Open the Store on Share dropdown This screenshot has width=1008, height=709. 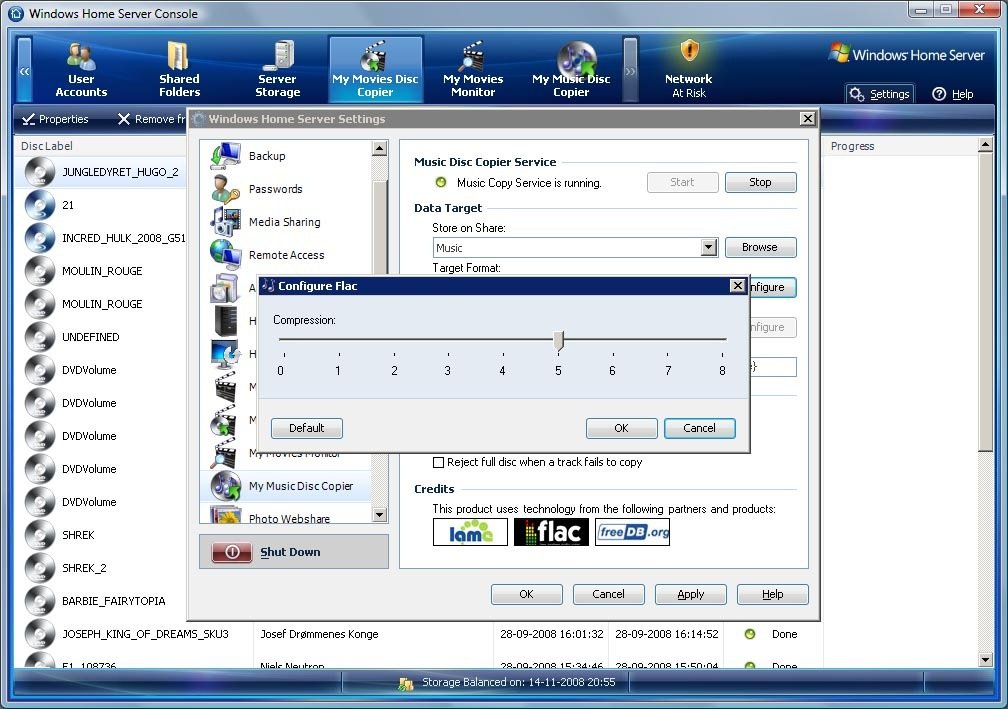click(x=709, y=247)
